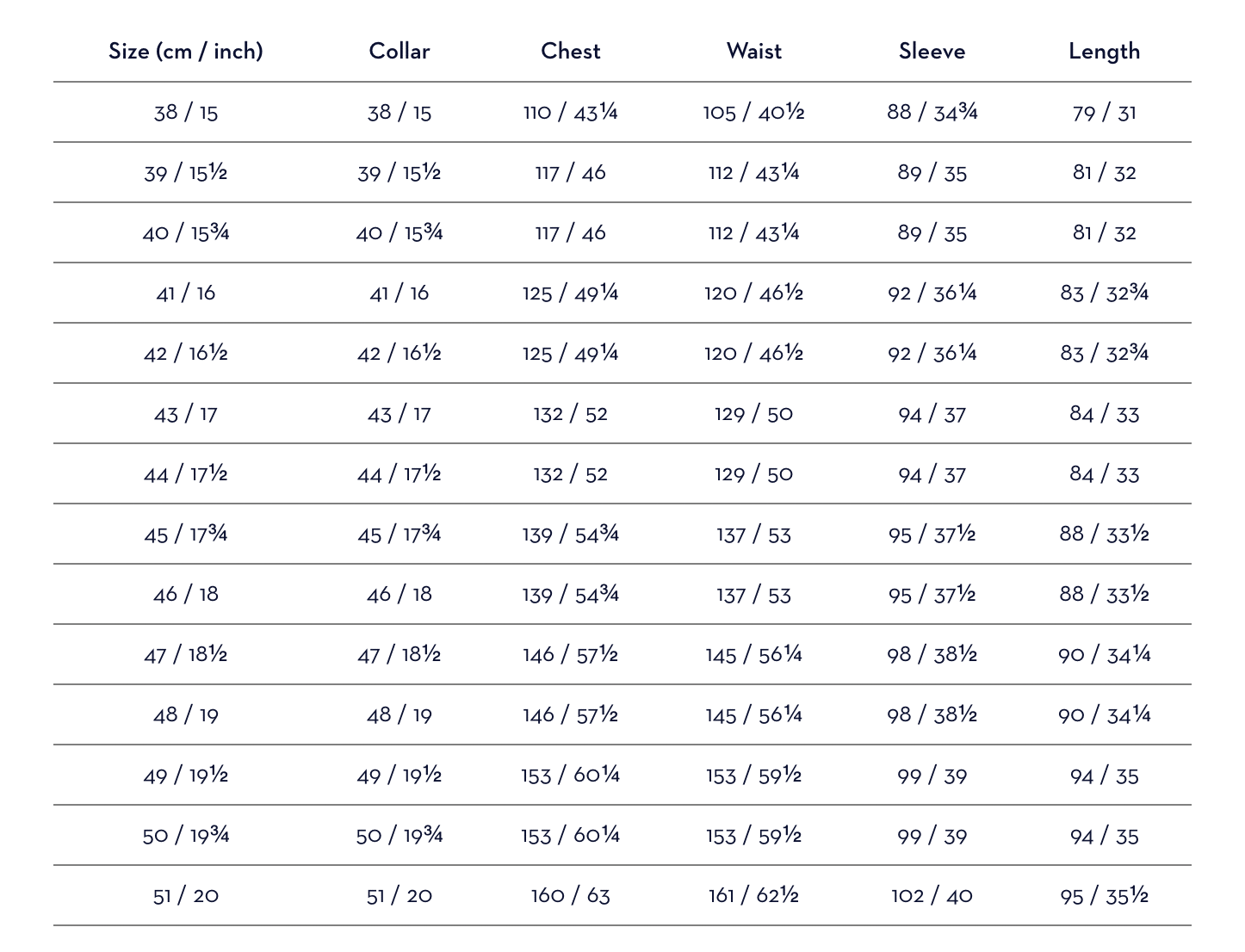Image resolution: width=1245 pixels, height=952 pixels.
Task: Click sleeve value 102 / 40
Action: pos(932,896)
